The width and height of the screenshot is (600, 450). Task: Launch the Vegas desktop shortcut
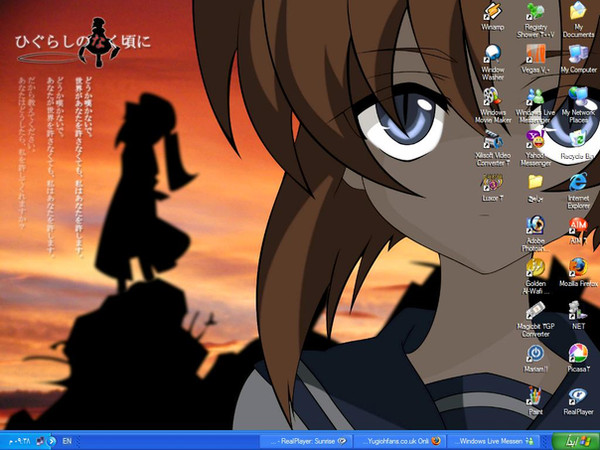[x=535, y=59]
